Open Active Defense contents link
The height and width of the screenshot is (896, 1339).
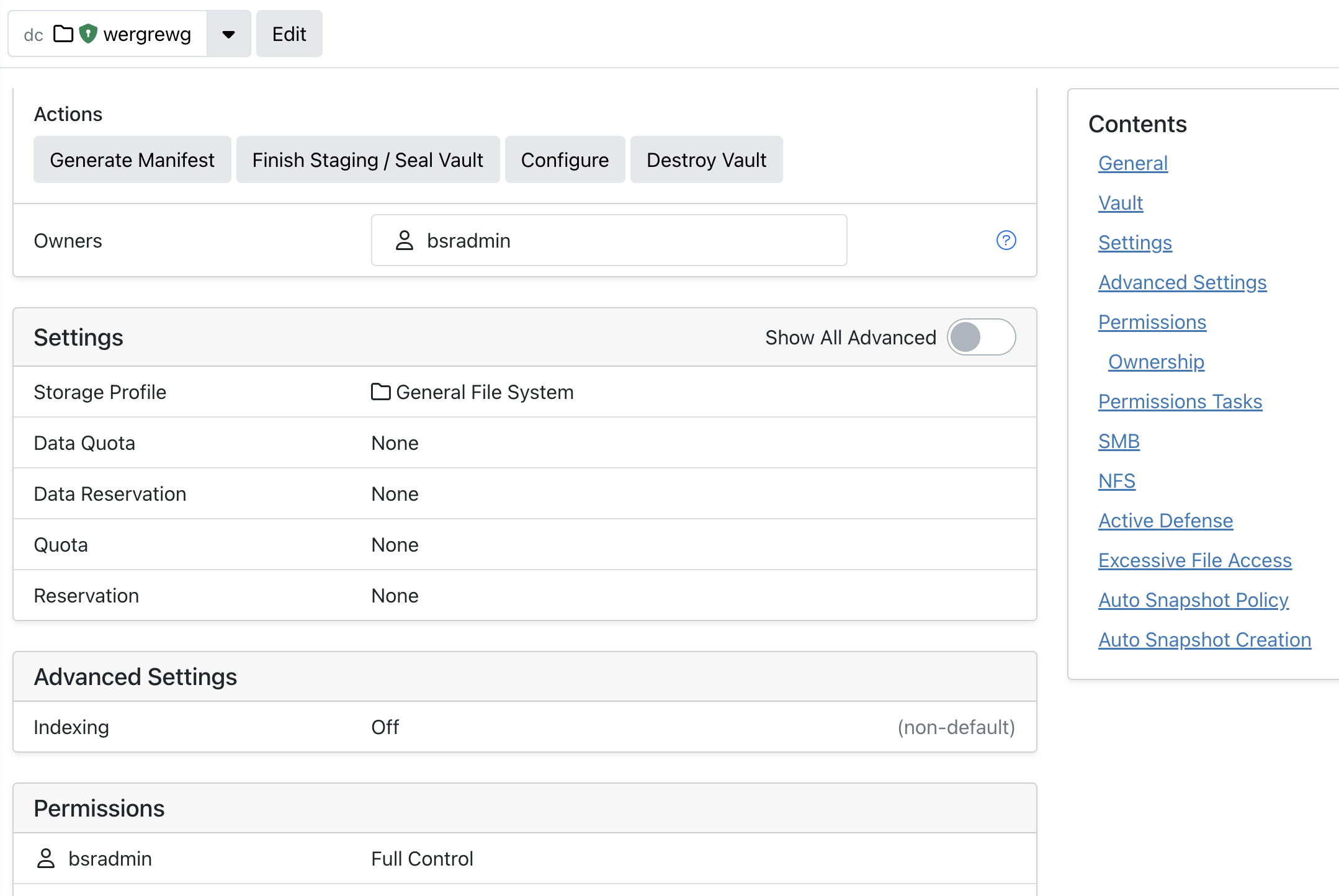click(x=1165, y=521)
